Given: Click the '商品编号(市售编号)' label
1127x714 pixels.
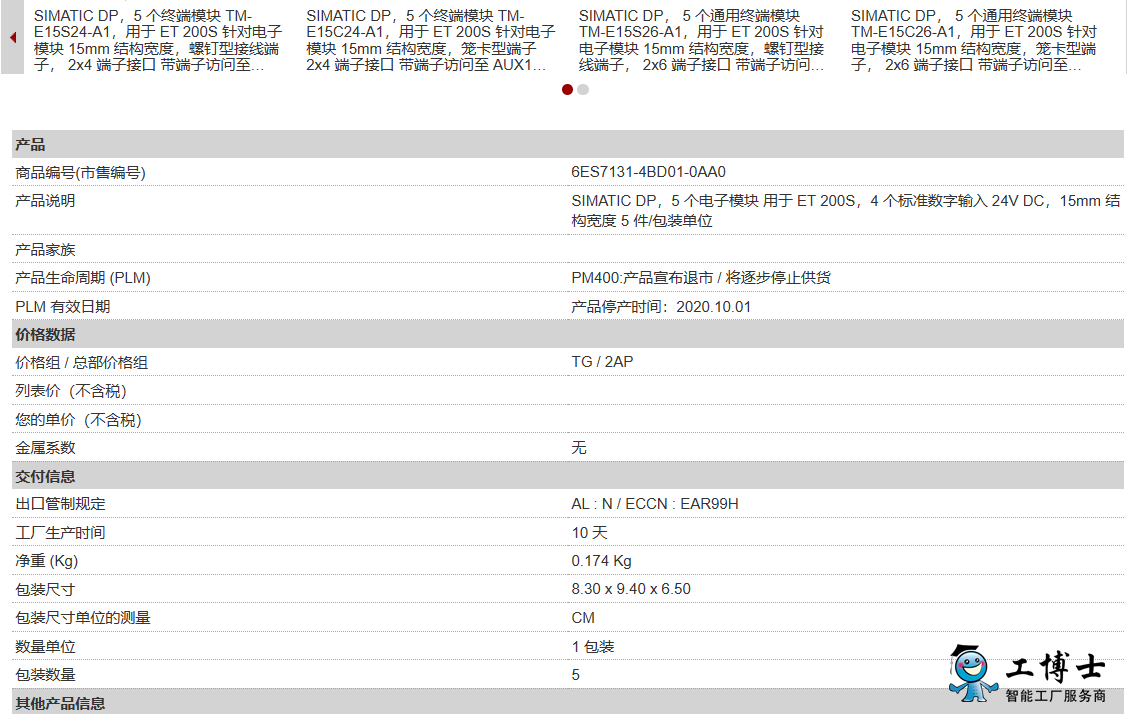Looking at the screenshot, I should [80, 173].
